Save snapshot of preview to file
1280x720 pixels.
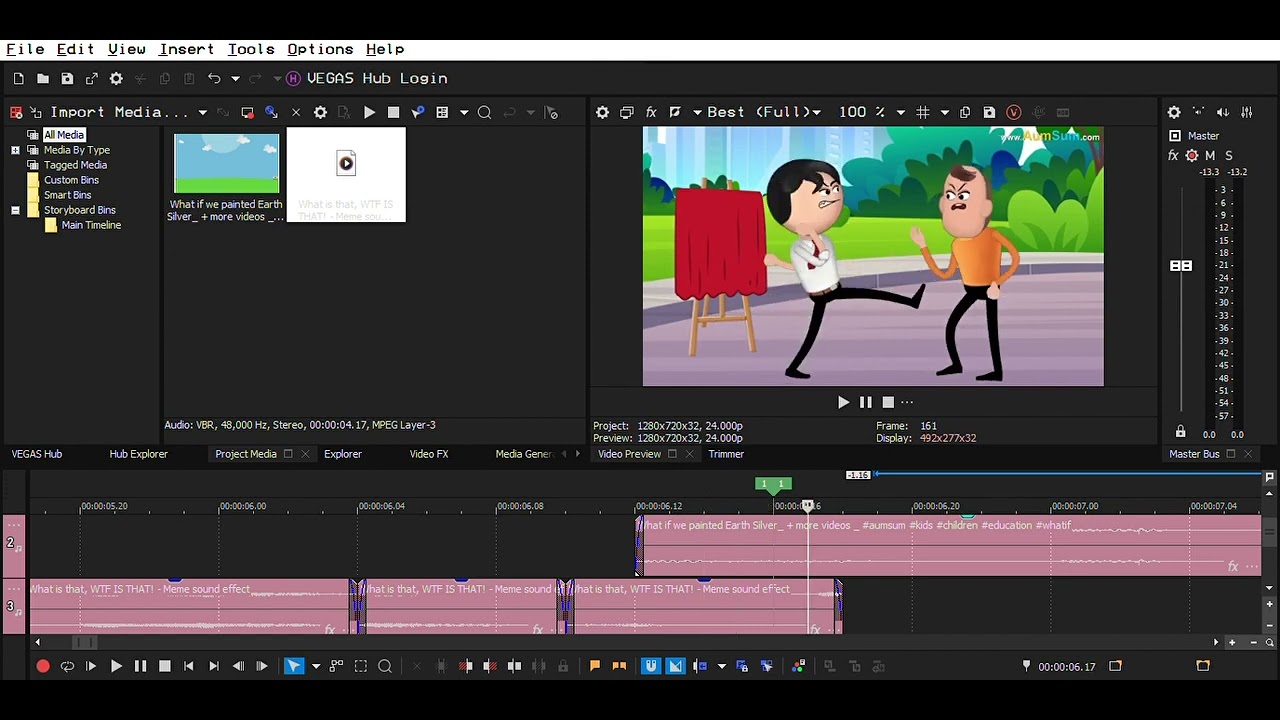click(x=989, y=113)
